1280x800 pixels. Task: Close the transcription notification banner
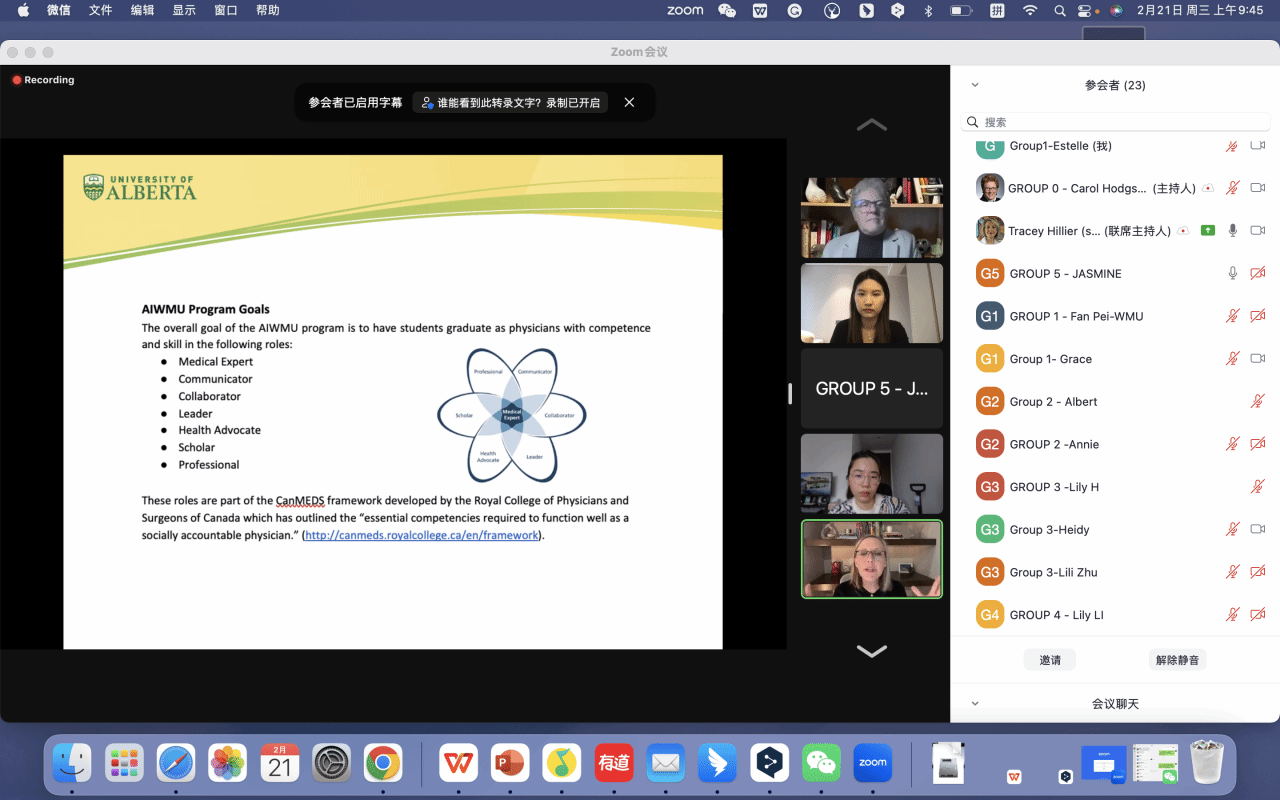click(x=629, y=102)
